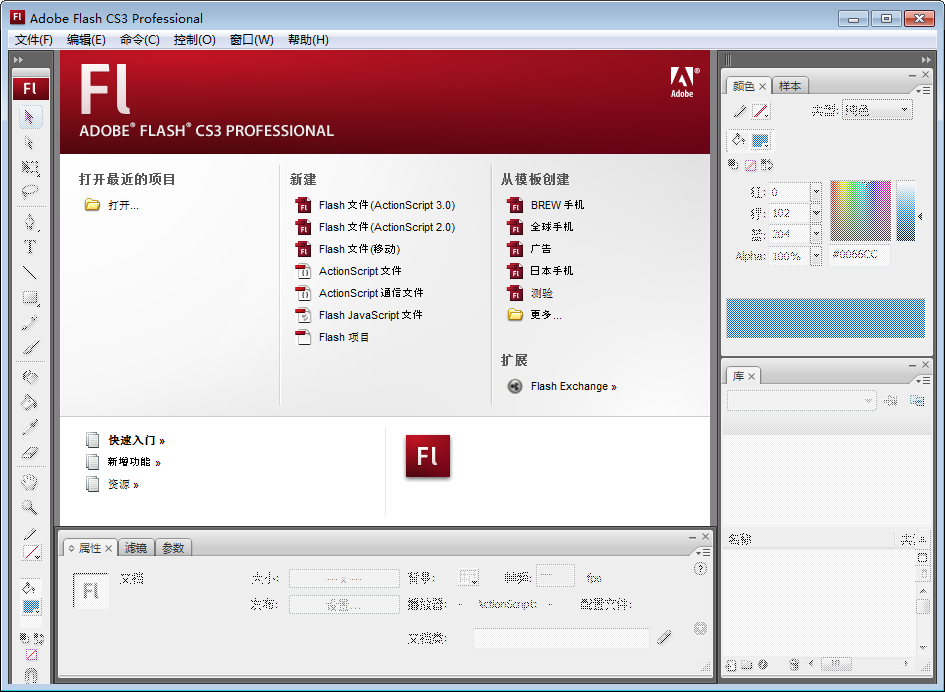Image resolution: width=945 pixels, height=692 pixels.
Task: Collapse the right panel dock arrows
Action: 926,59
